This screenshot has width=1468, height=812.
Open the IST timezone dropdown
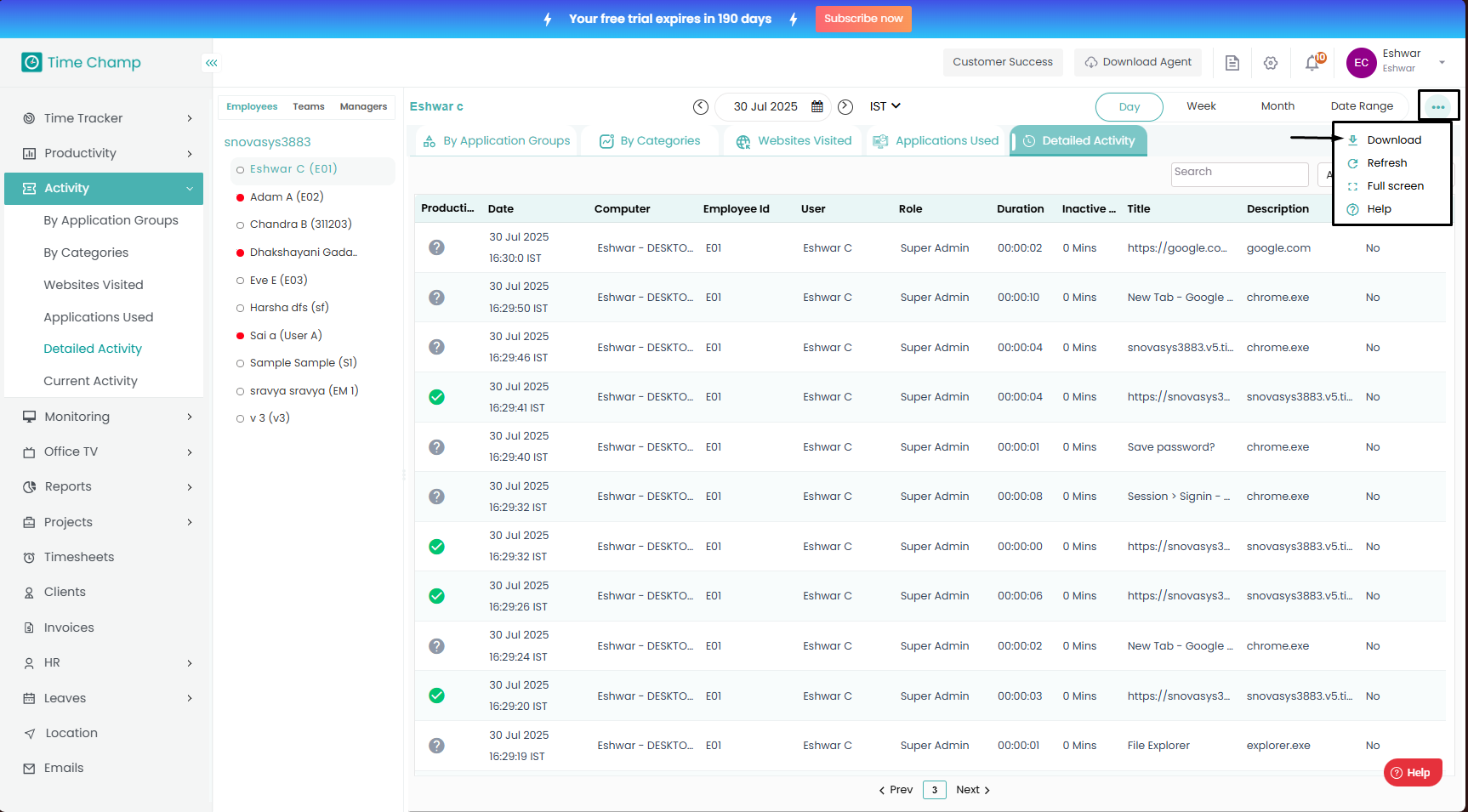pos(885,106)
